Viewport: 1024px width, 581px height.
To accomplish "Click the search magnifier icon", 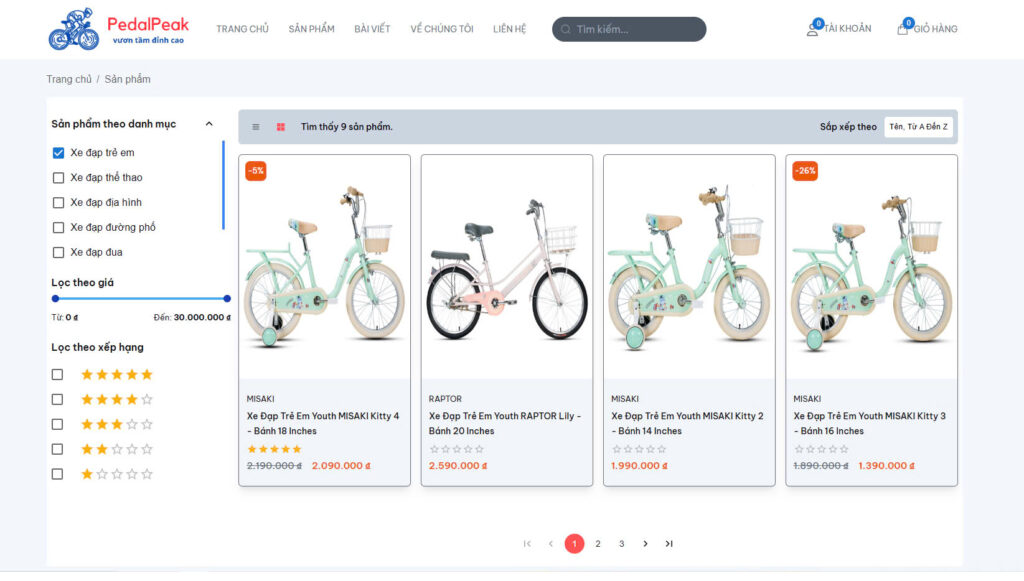I will (x=566, y=29).
